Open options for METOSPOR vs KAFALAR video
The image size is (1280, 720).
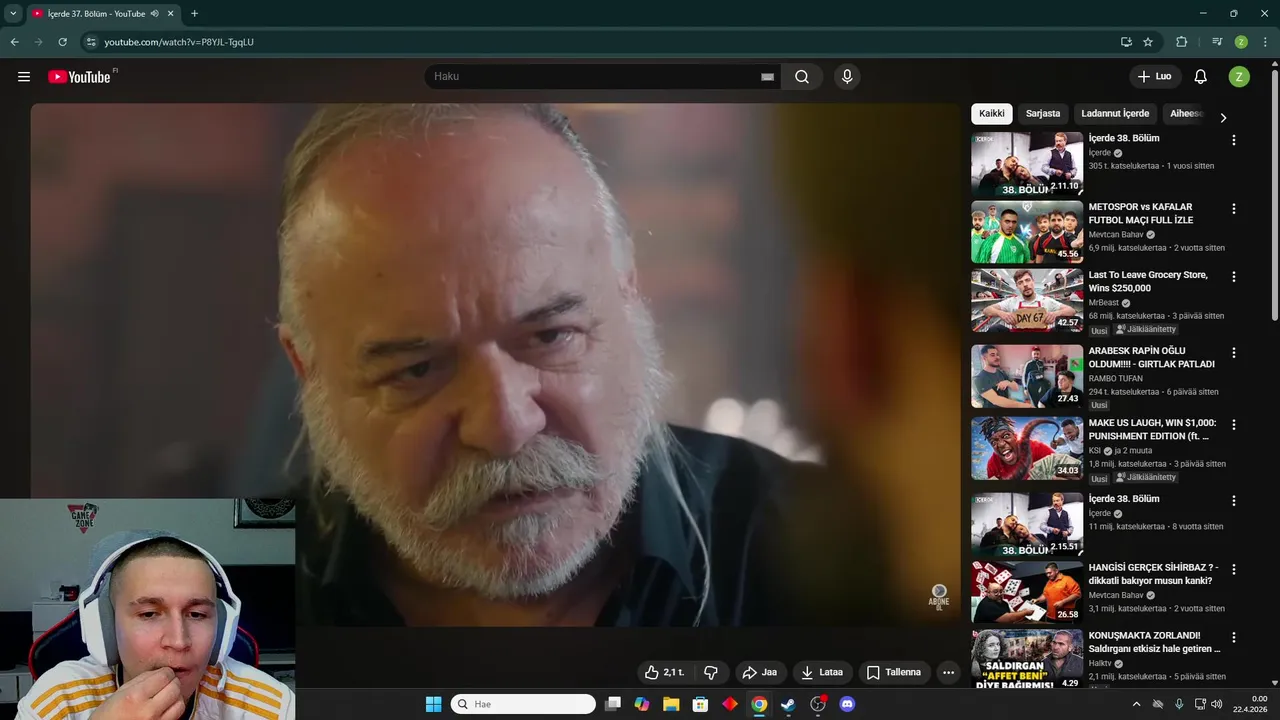(1233, 209)
